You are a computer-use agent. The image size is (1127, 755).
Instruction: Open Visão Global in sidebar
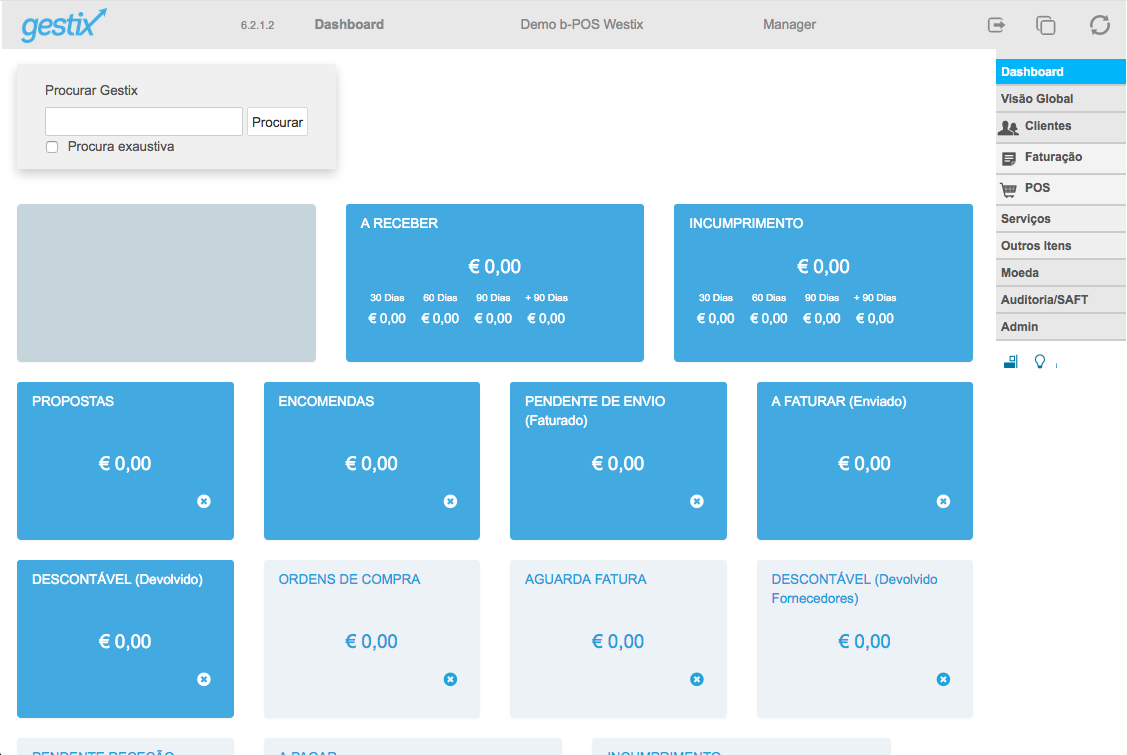(x=1061, y=99)
